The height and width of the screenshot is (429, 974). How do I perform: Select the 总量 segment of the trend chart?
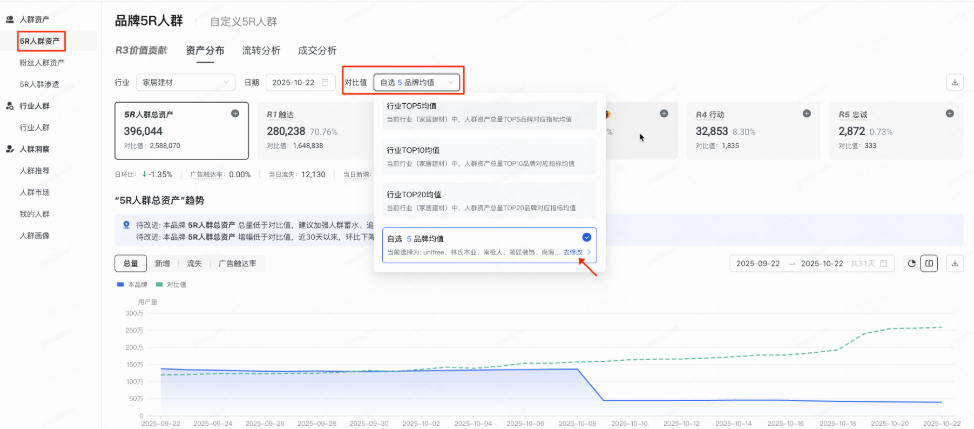point(130,263)
